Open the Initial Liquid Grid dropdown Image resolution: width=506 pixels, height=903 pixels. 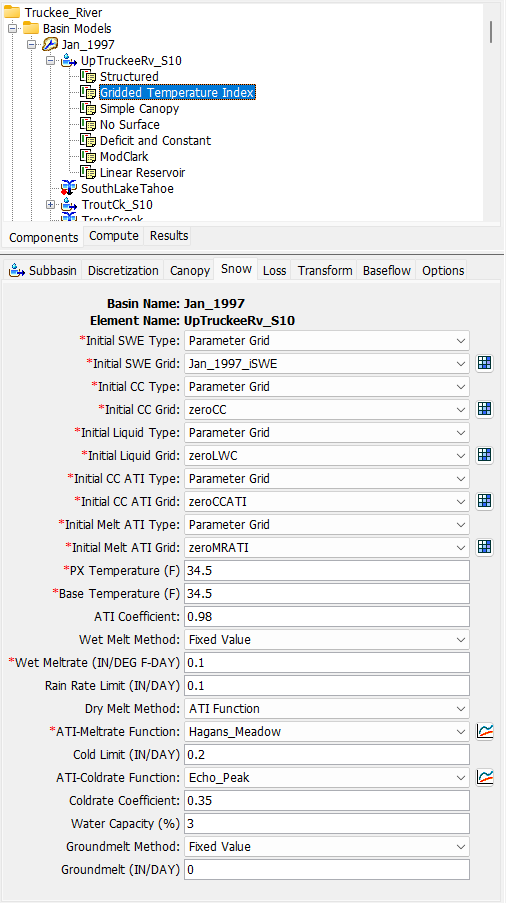tap(327, 456)
